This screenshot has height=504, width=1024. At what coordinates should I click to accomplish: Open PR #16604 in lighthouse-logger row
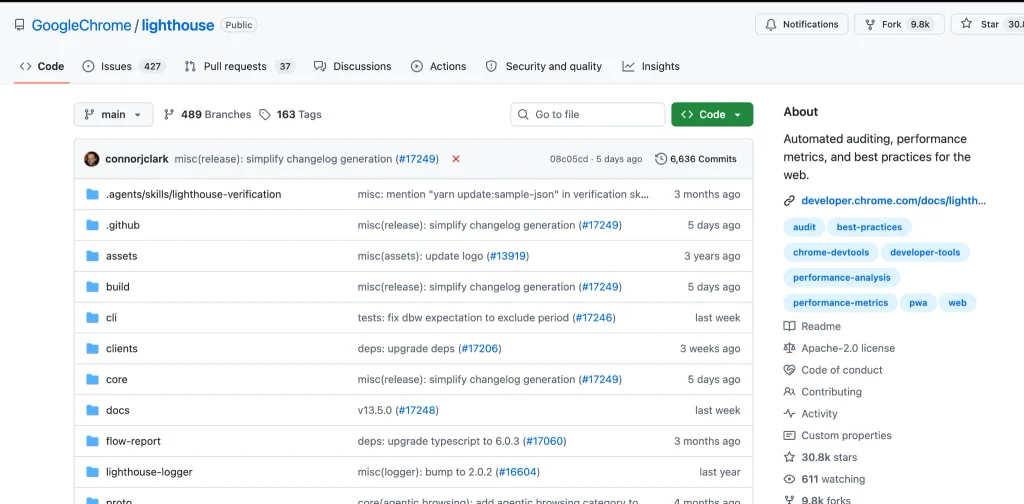(518, 471)
